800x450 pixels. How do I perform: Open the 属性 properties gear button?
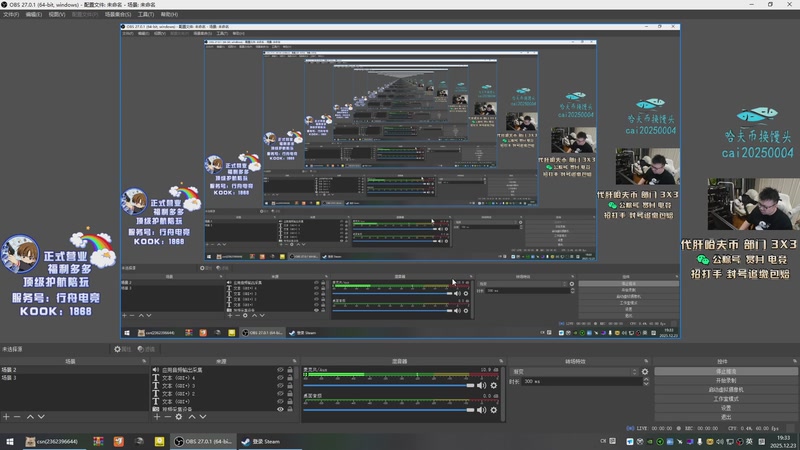pyautogui.click(x=122, y=349)
